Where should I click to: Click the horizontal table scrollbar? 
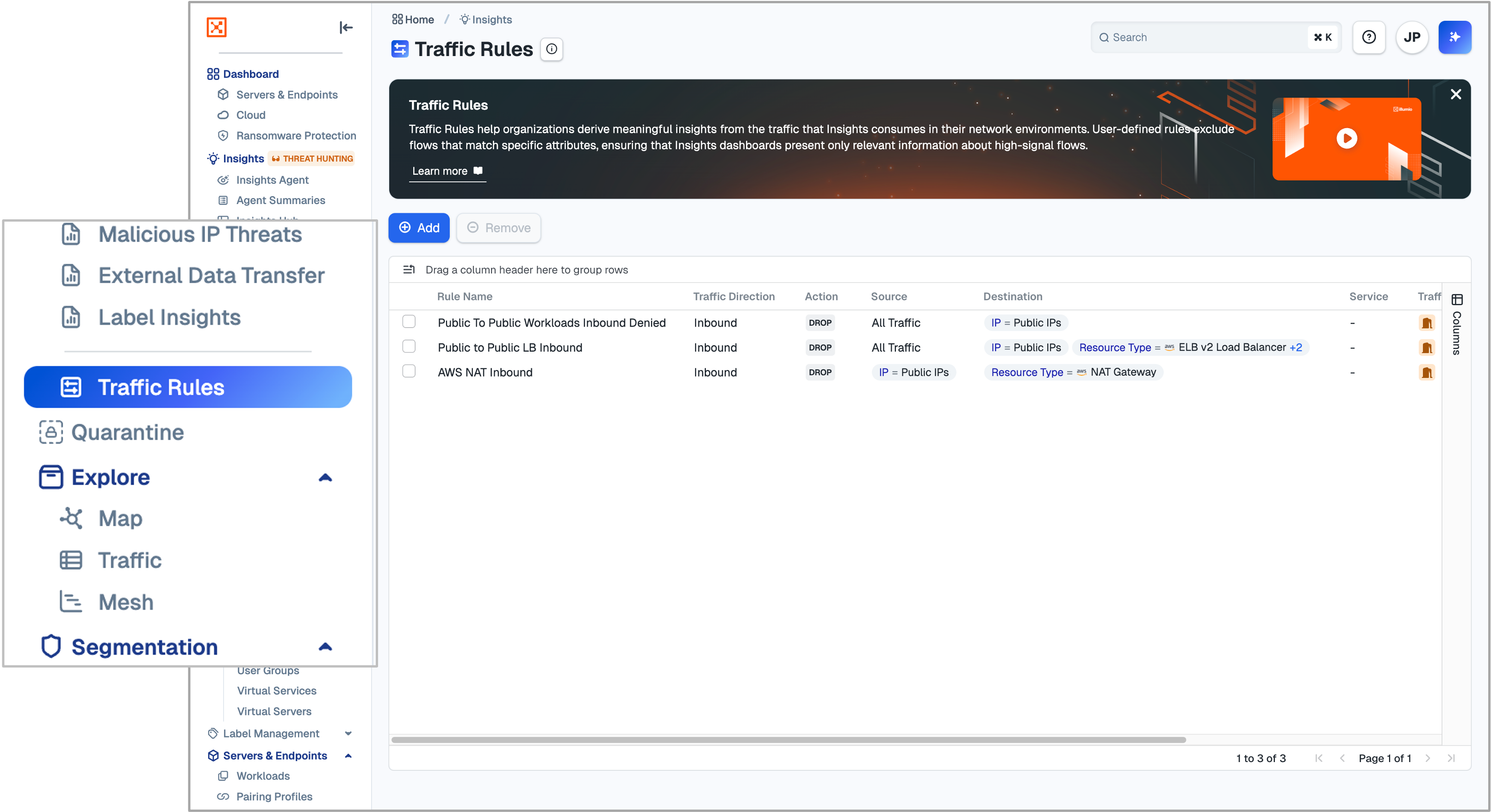(x=789, y=740)
